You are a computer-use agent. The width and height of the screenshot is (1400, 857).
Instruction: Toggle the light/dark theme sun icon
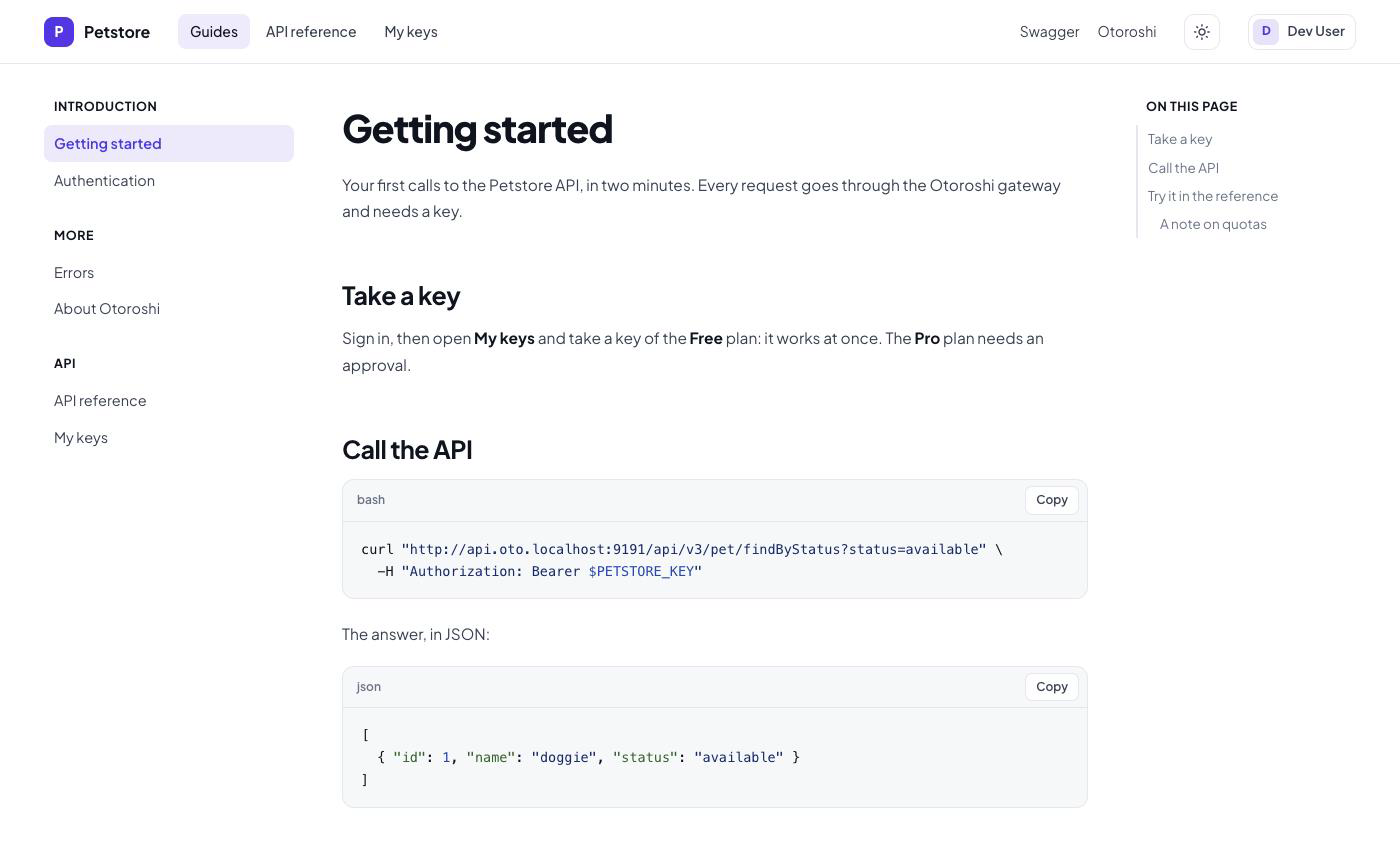point(1202,32)
